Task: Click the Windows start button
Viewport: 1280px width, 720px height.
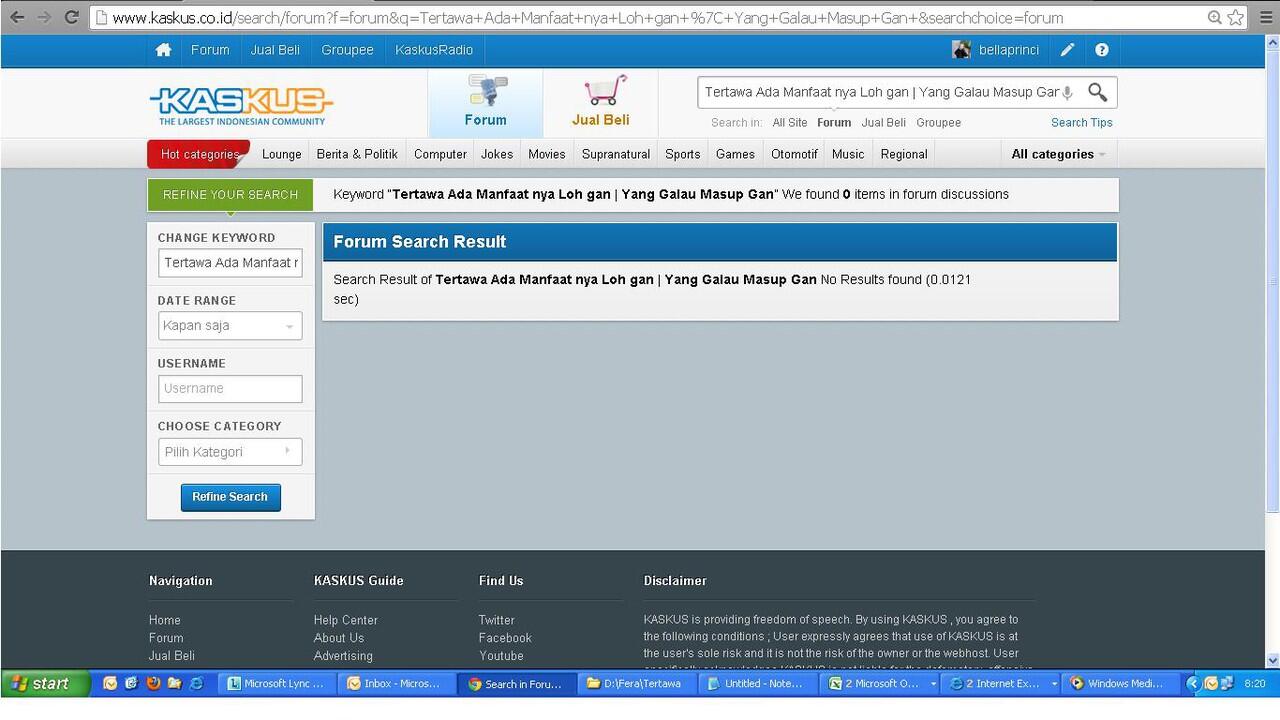Action: point(44,684)
